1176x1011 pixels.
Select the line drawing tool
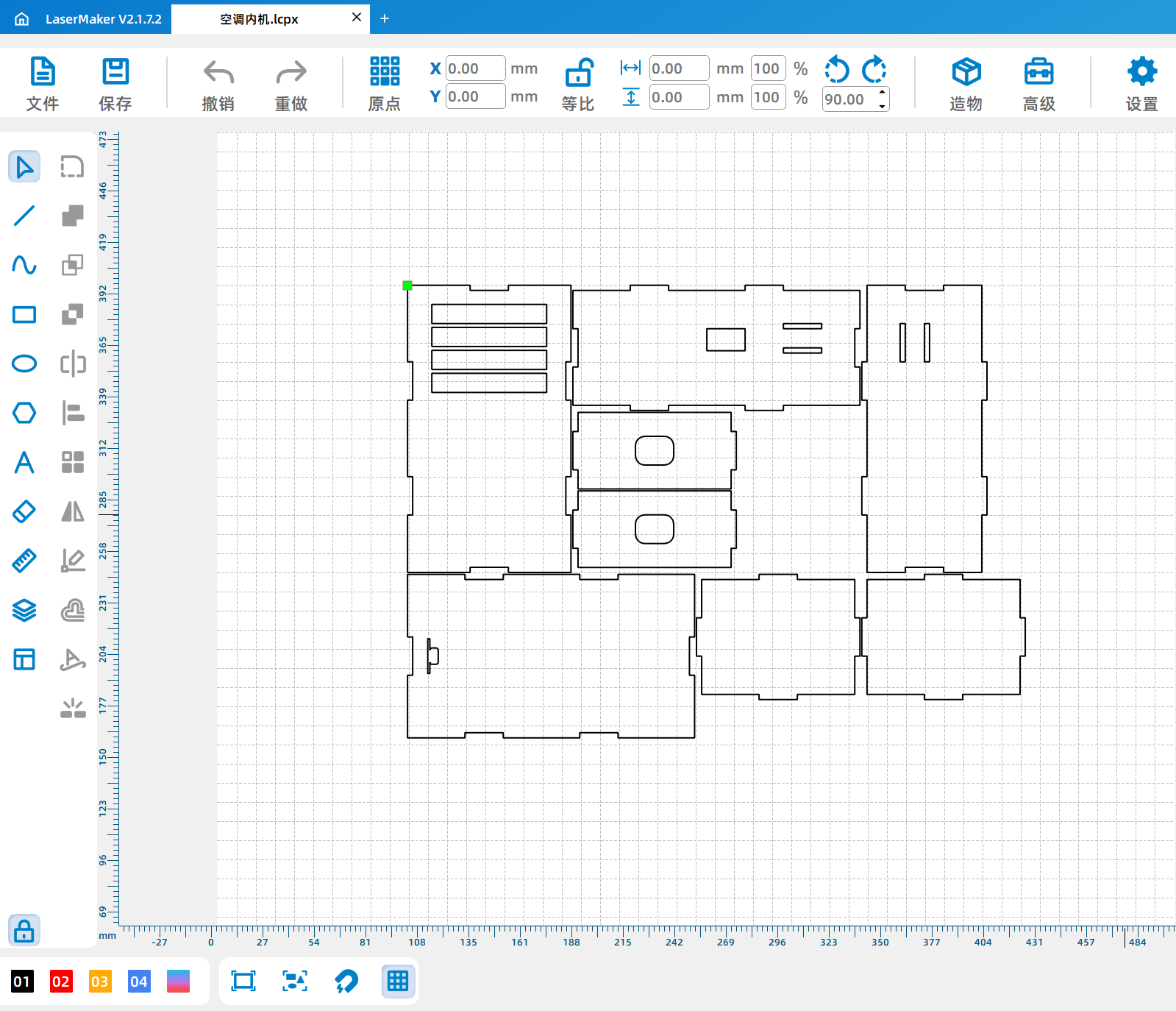(x=24, y=216)
